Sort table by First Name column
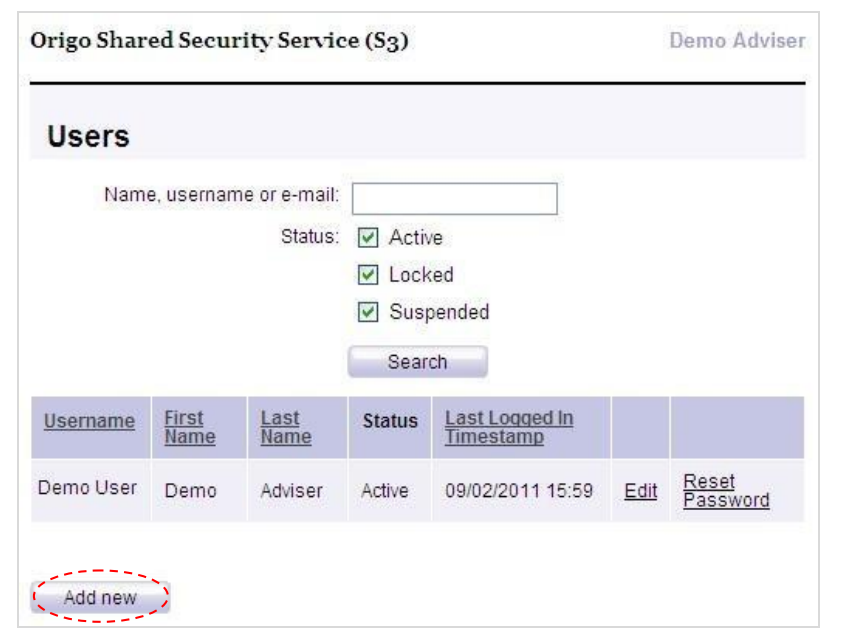This screenshot has width=859, height=641. [x=190, y=427]
